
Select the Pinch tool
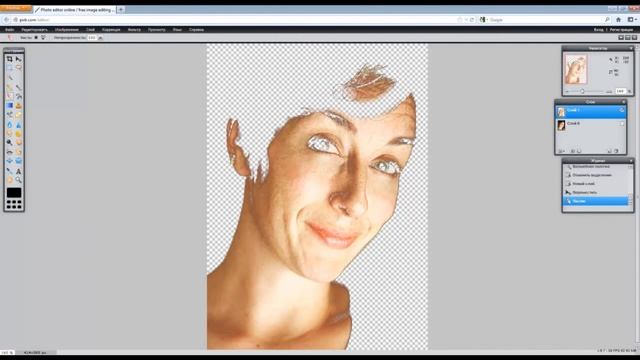click(18, 161)
